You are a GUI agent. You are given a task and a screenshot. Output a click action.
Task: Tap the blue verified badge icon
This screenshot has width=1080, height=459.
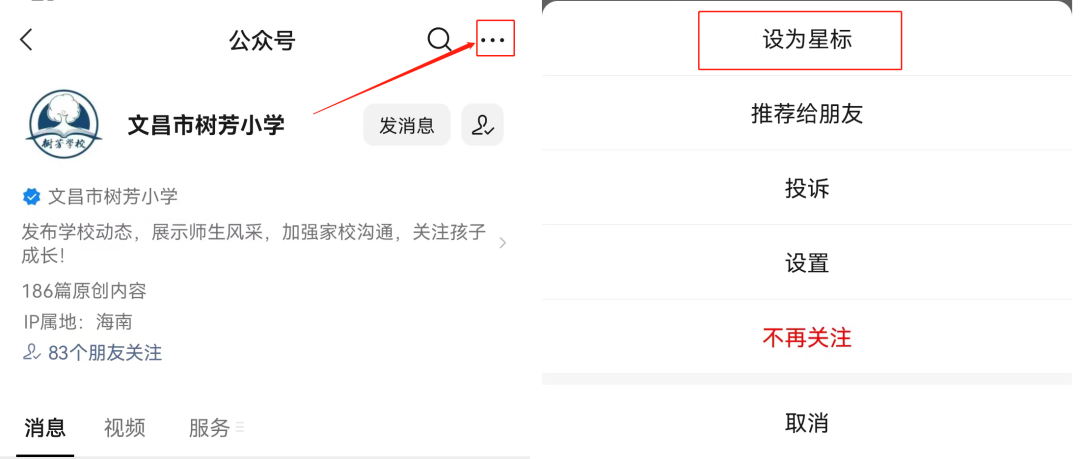click(x=32, y=197)
